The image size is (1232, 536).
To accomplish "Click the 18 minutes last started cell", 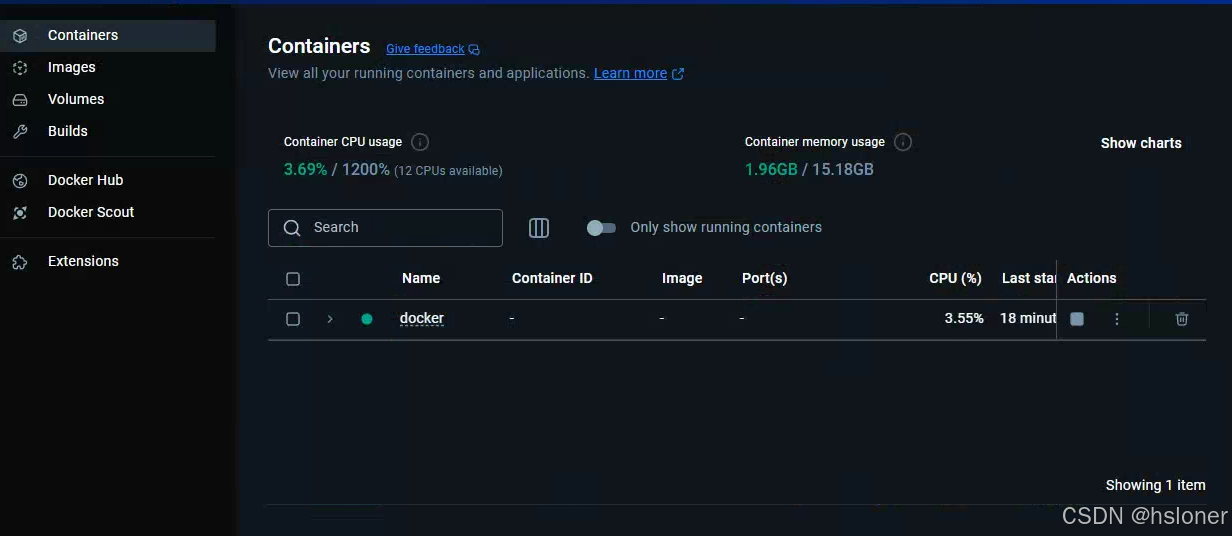I will point(1028,318).
